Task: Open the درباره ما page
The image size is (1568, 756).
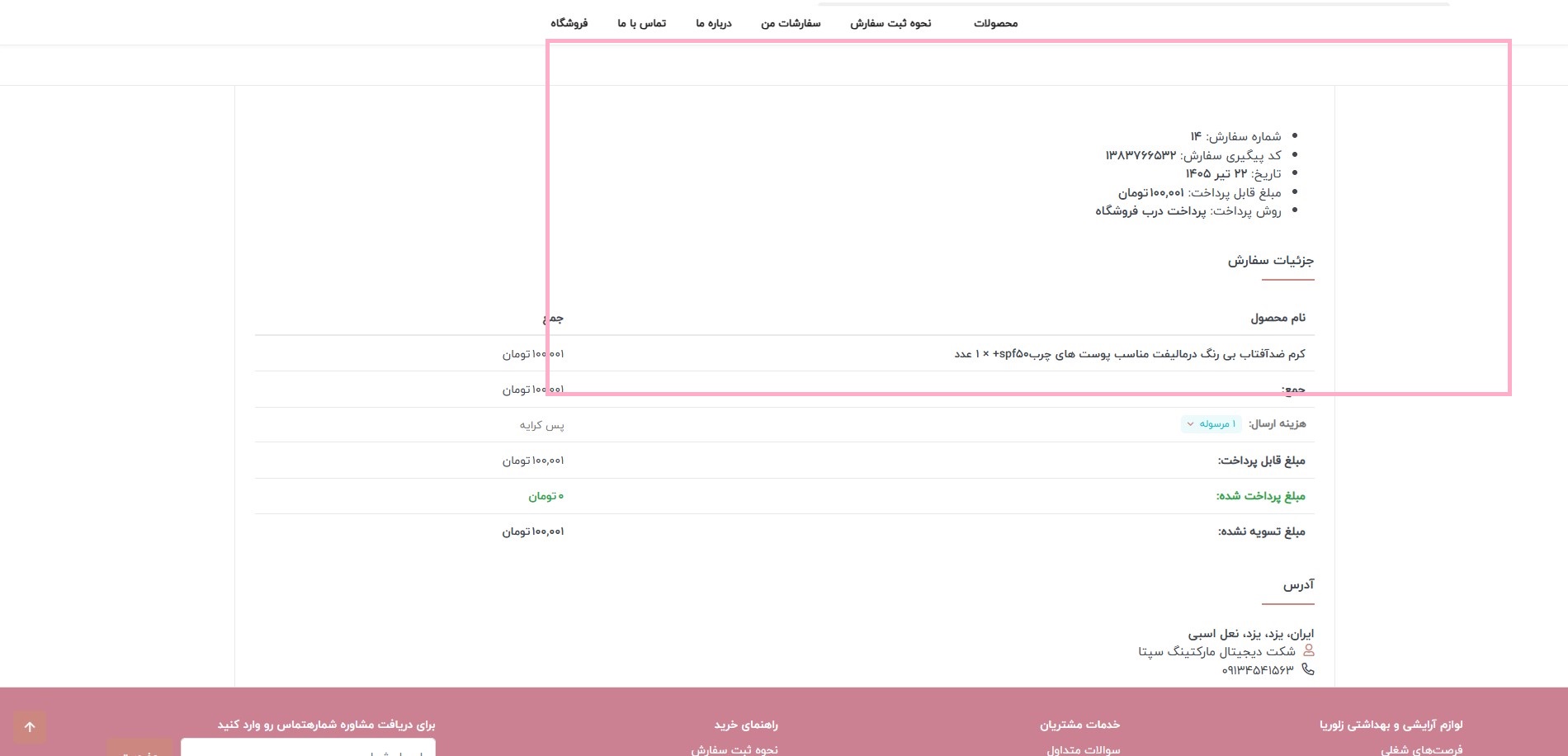Action: pos(714,23)
